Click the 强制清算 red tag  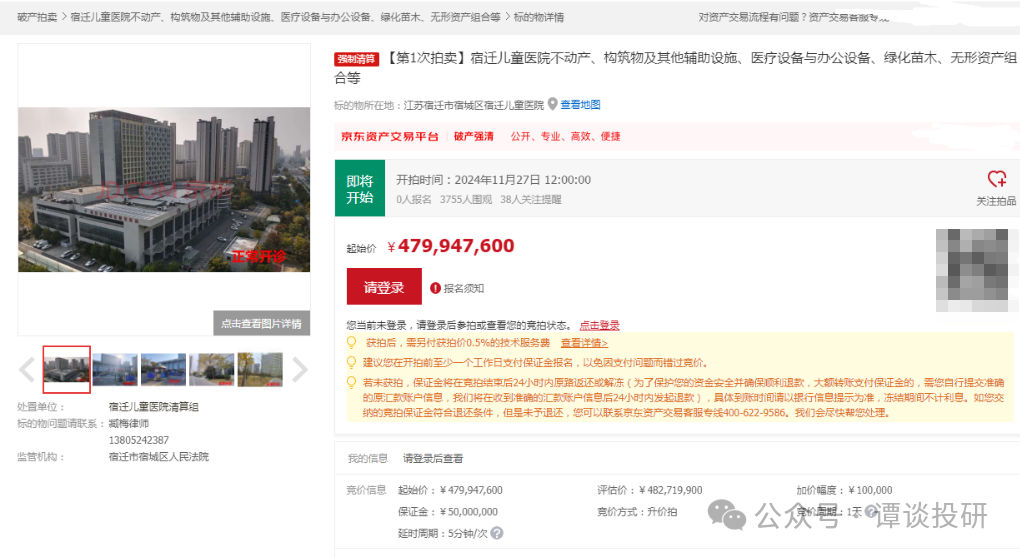[356, 59]
